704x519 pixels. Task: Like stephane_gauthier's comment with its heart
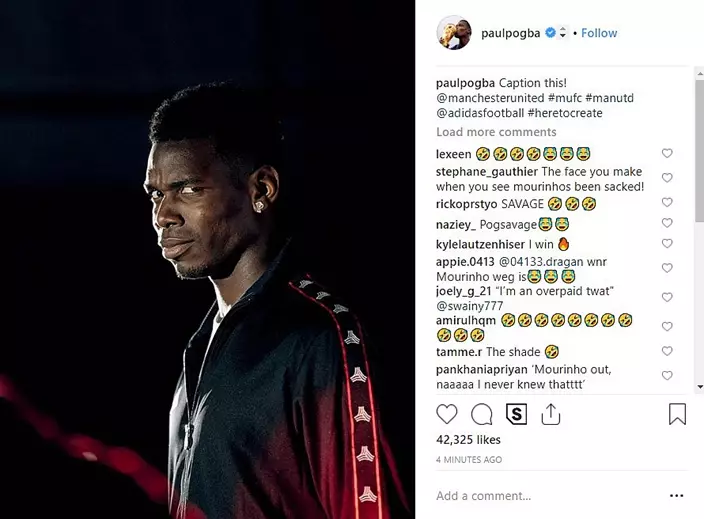click(x=667, y=178)
